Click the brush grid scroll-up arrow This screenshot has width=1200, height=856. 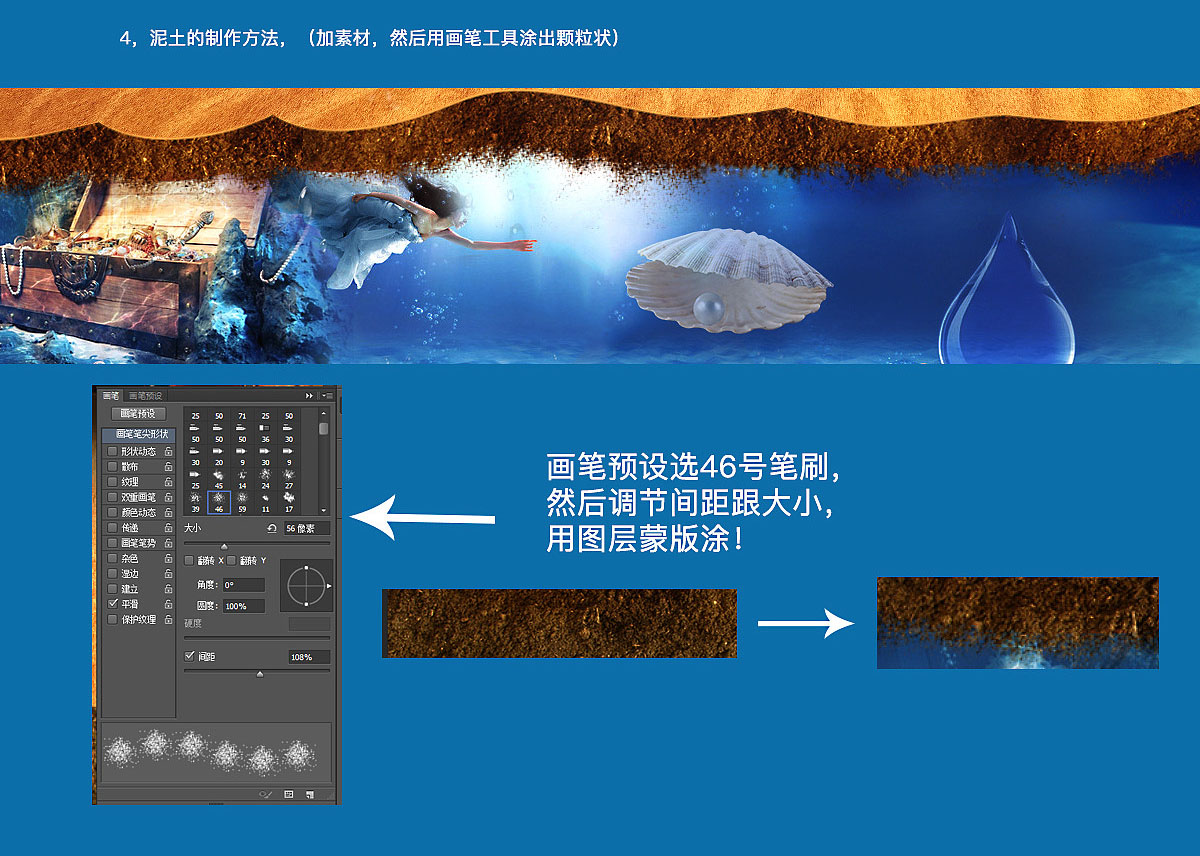pyautogui.click(x=323, y=413)
